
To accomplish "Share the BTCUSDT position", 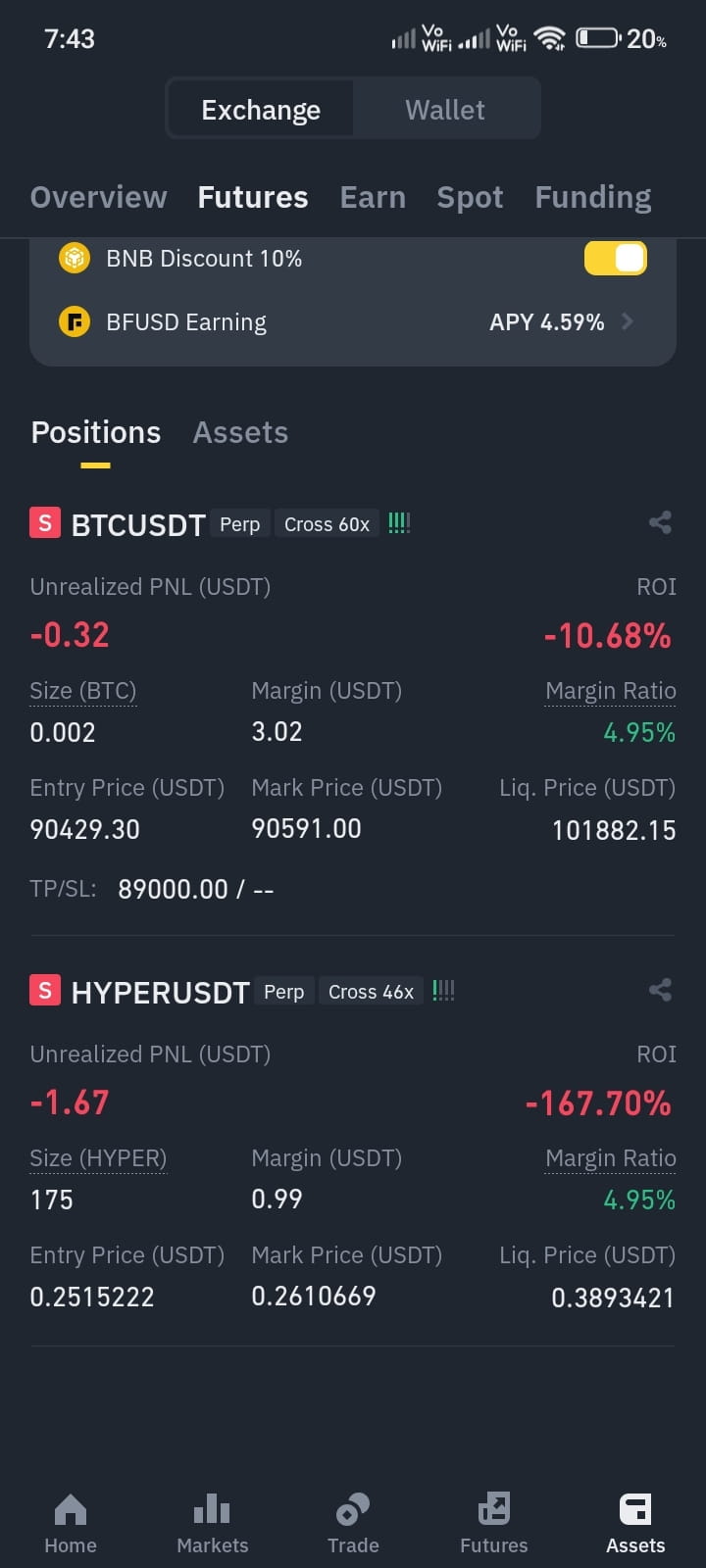I will (660, 522).
